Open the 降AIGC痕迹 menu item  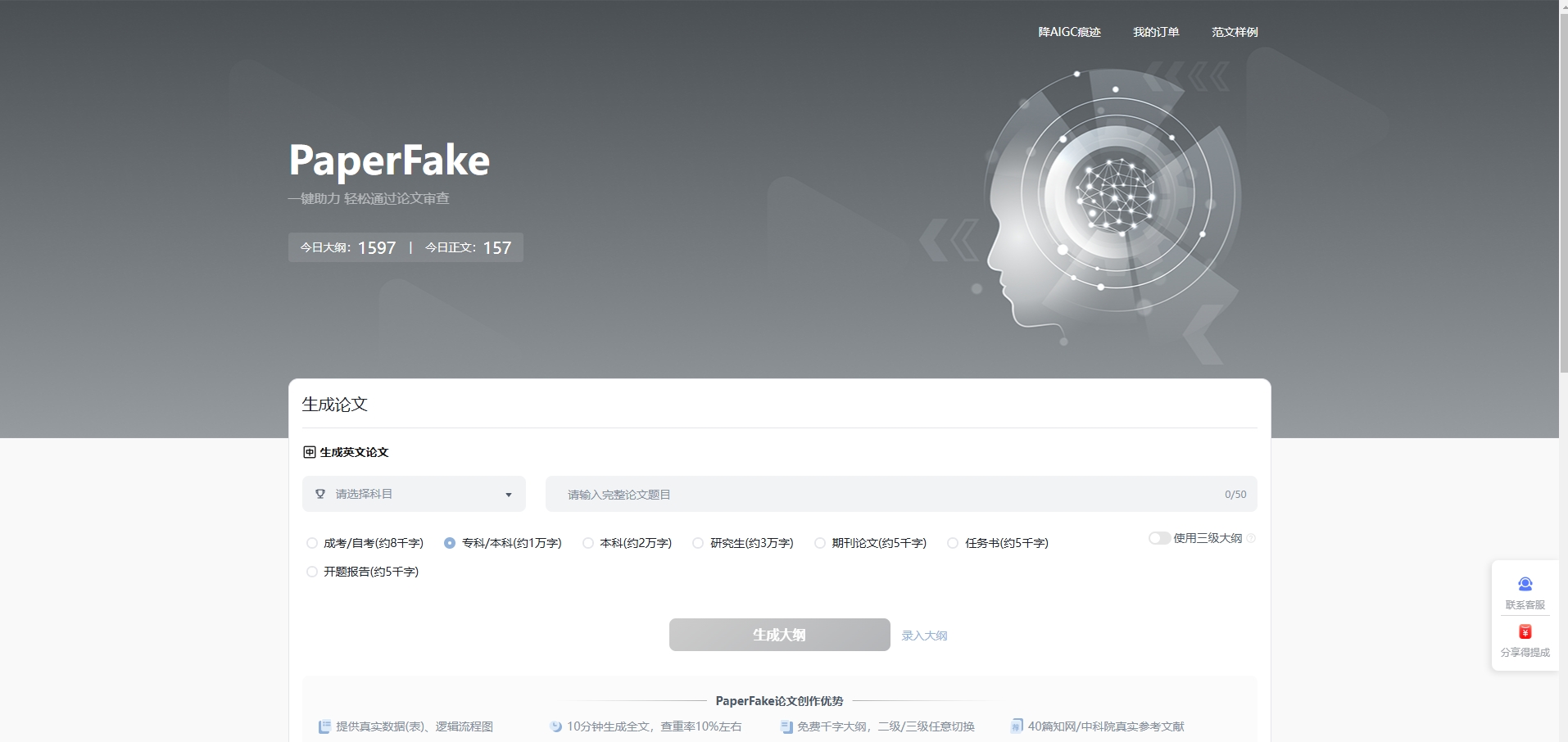[x=1069, y=32]
